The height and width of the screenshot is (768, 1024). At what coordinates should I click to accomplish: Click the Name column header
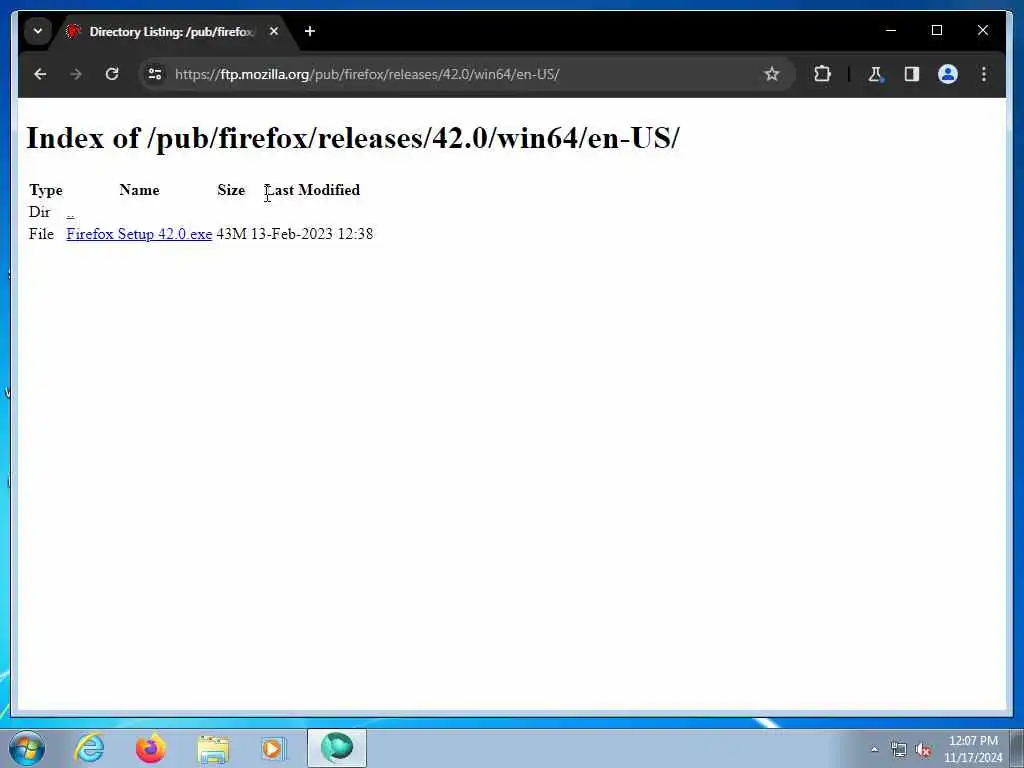tap(139, 190)
